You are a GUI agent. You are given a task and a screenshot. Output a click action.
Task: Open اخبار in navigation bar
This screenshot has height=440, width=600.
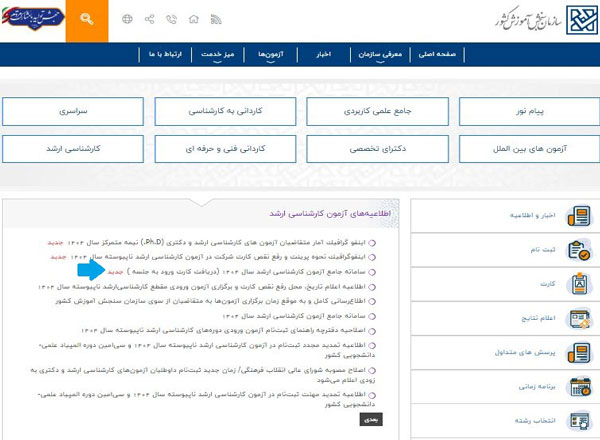323,54
